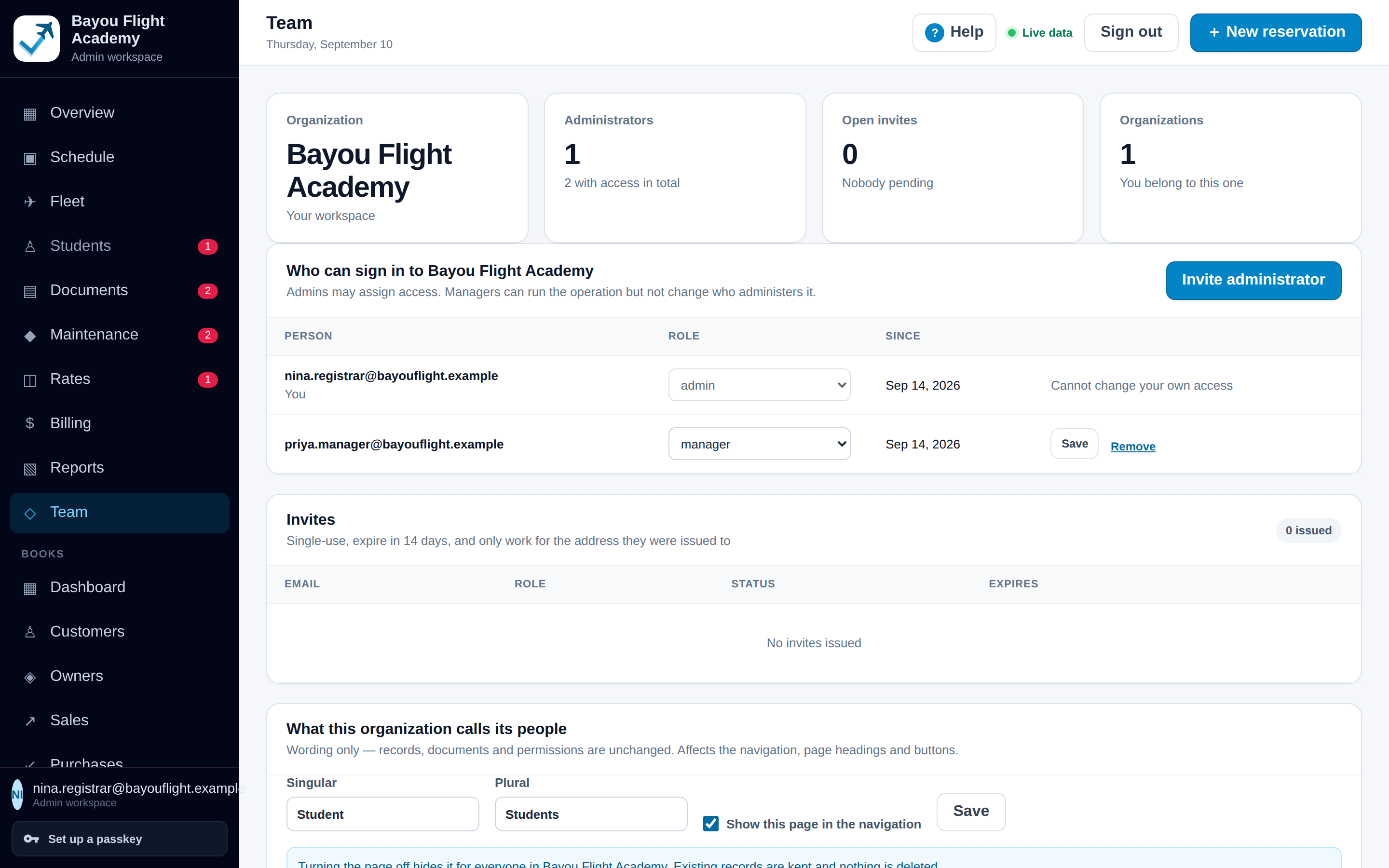This screenshot has width=1389, height=868.
Task: Click the Help button
Action: pos(954,33)
